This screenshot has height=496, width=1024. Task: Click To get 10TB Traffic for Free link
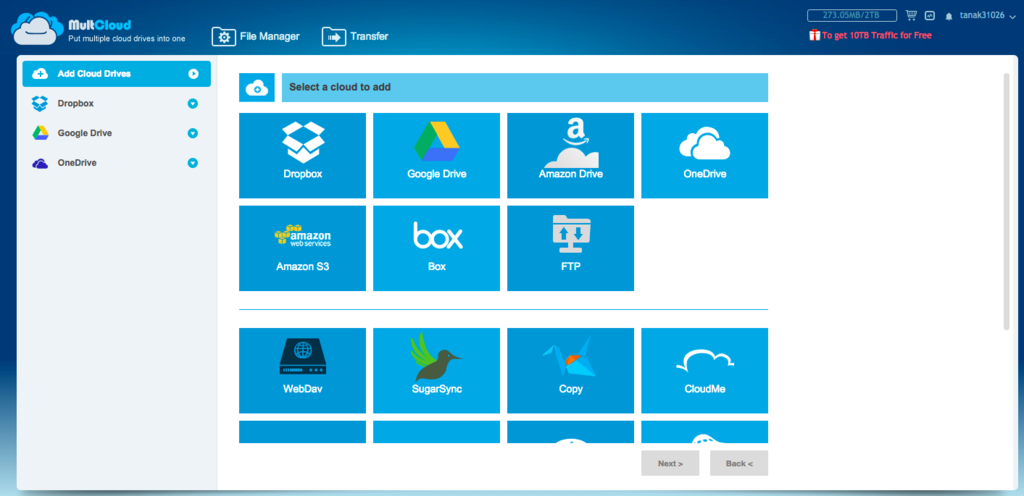pos(876,35)
